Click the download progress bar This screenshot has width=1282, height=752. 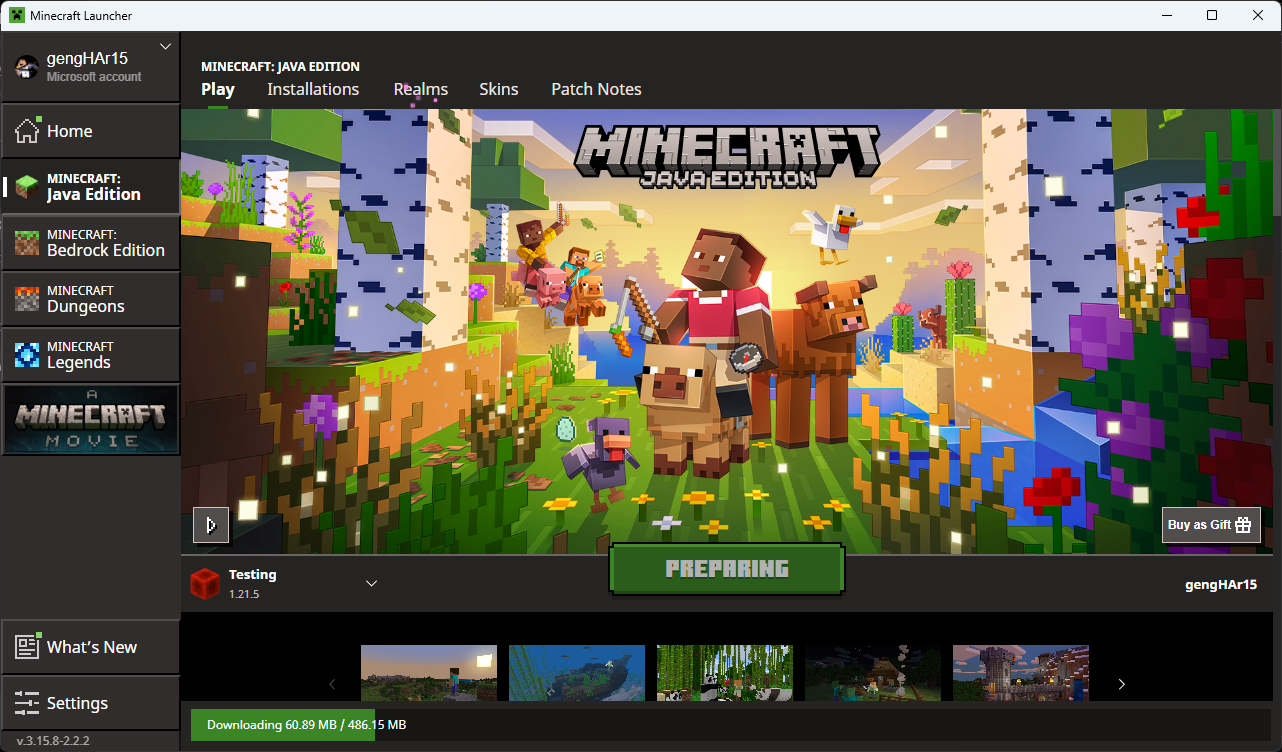tap(731, 725)
